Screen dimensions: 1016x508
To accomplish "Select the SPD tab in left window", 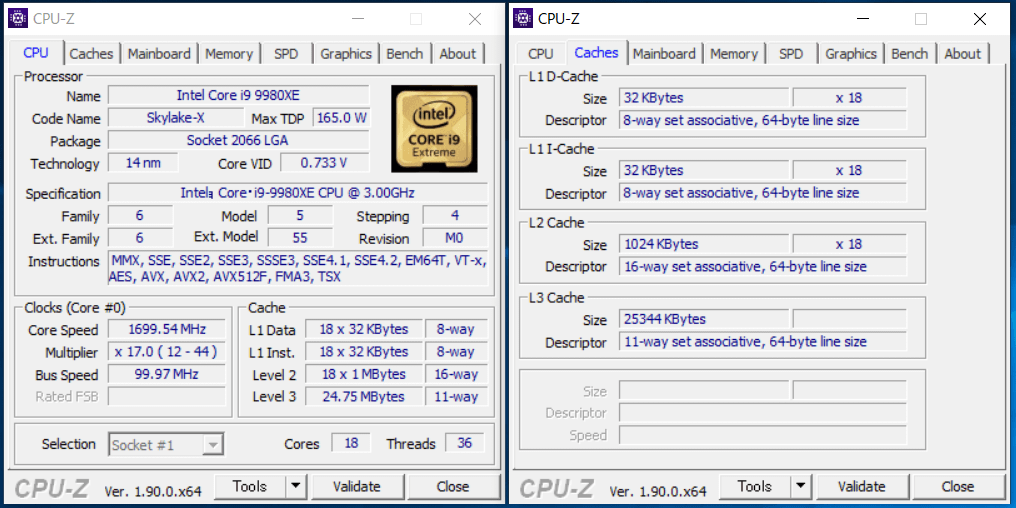I will [286, 54].
